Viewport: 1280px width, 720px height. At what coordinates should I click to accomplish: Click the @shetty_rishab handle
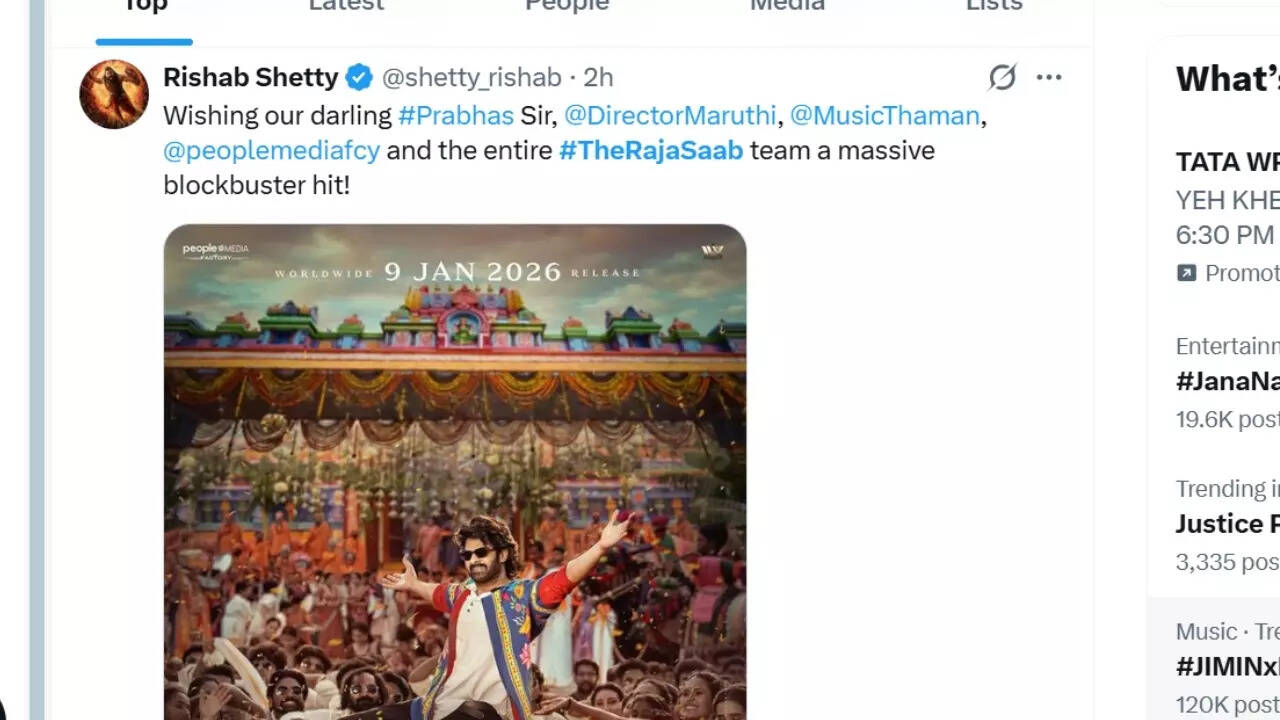pyautogui.click(x=472, y=77)
